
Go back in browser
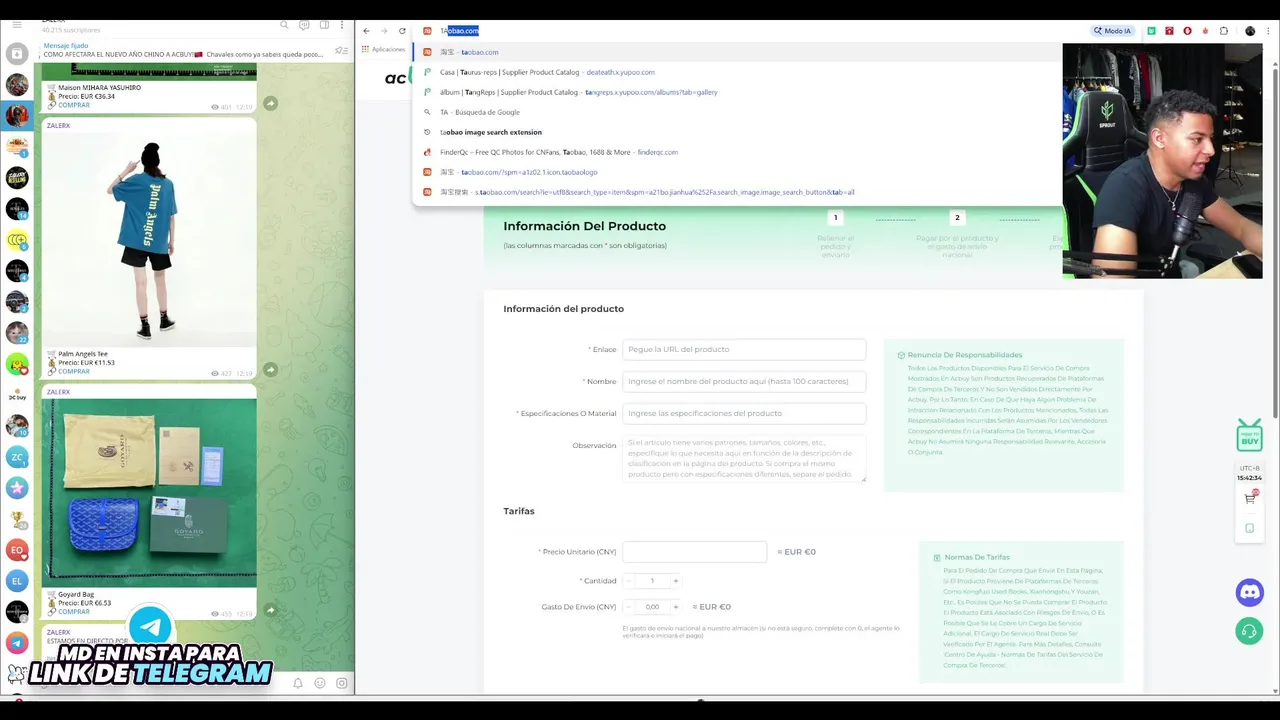click(x=366, y=31)
